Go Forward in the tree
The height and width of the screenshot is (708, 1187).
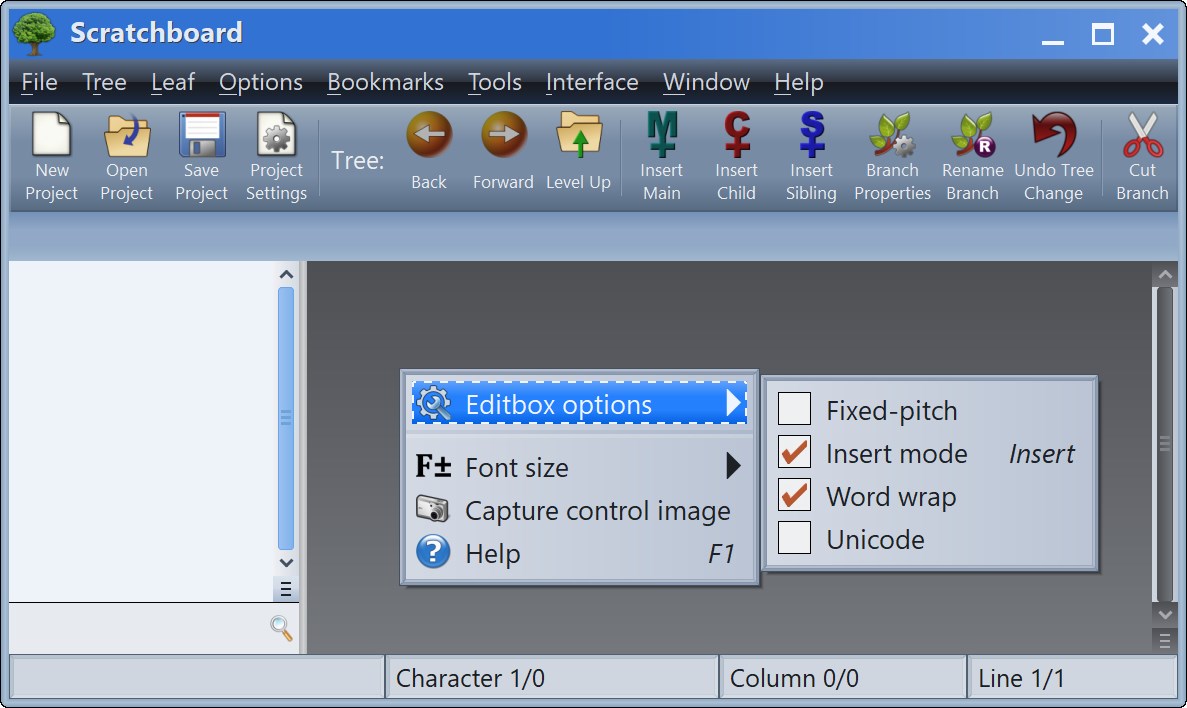(503, 151)
